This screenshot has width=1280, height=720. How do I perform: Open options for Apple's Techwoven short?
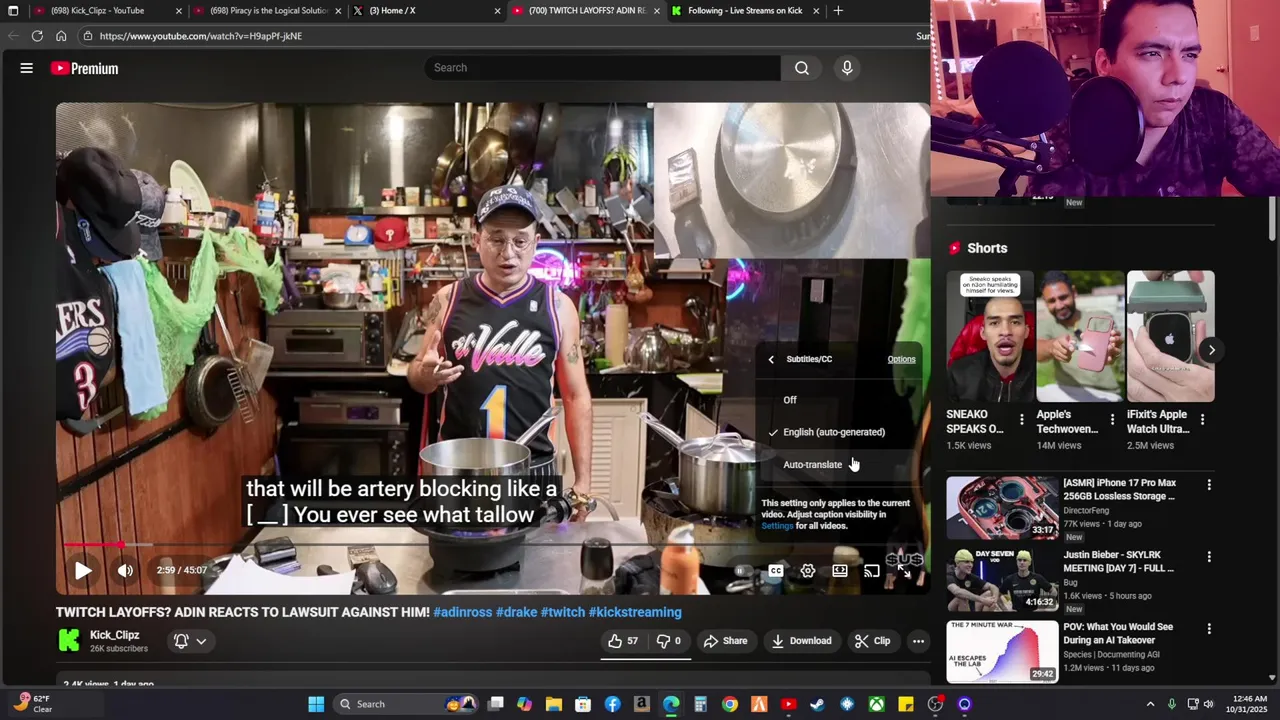pyautogui.click(x=1112, y=420)
